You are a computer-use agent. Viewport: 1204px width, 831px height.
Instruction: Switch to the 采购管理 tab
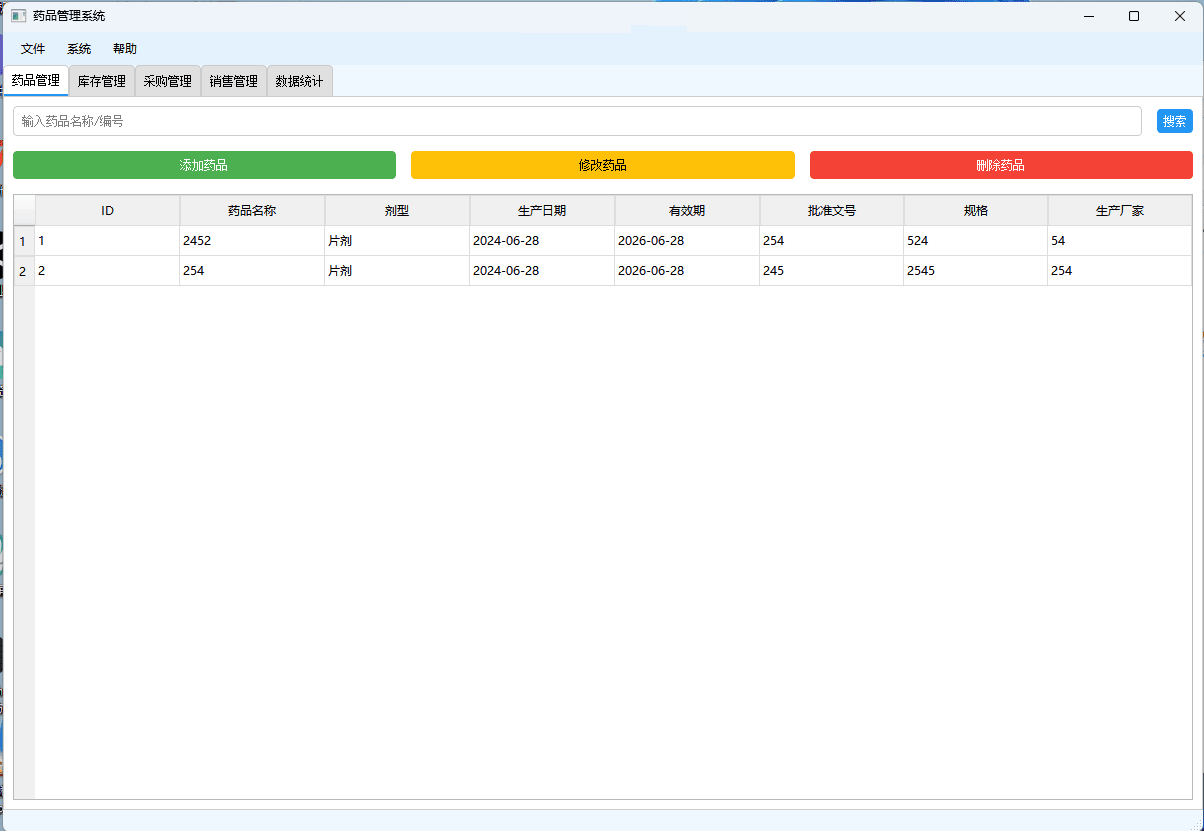pyautogui.click(x=168, y=81)
